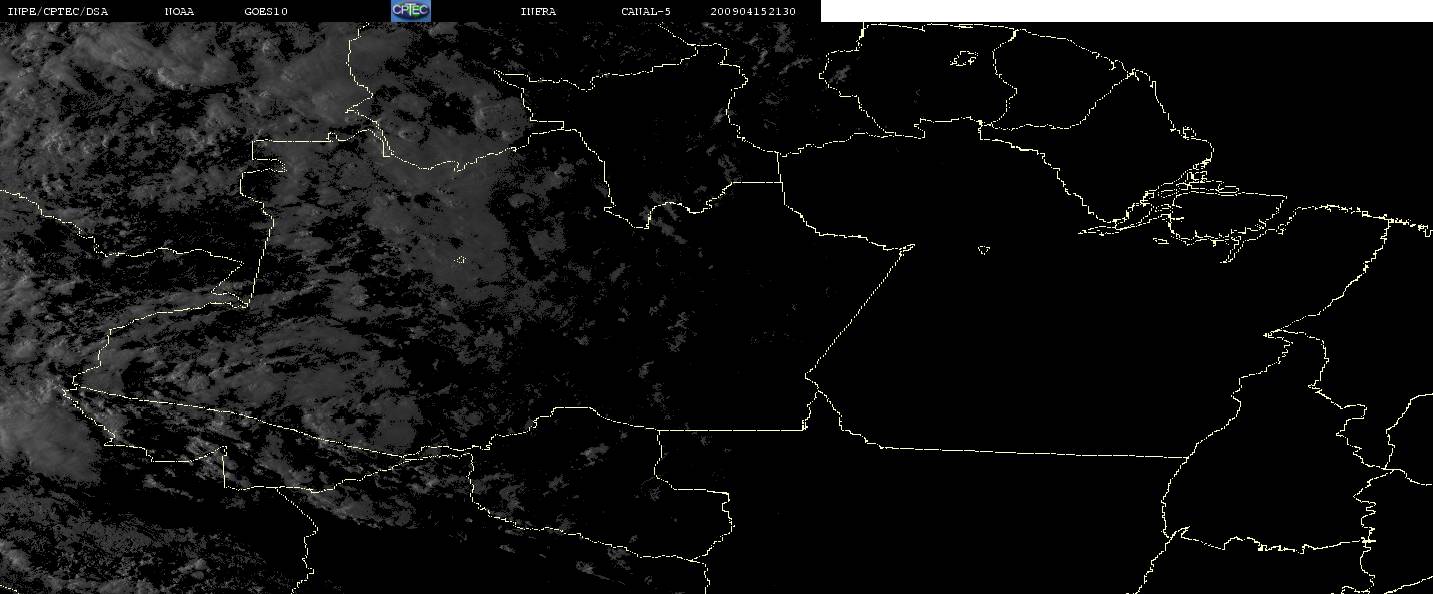Click the white blank bar at top right

click(x=1126, y=10)
